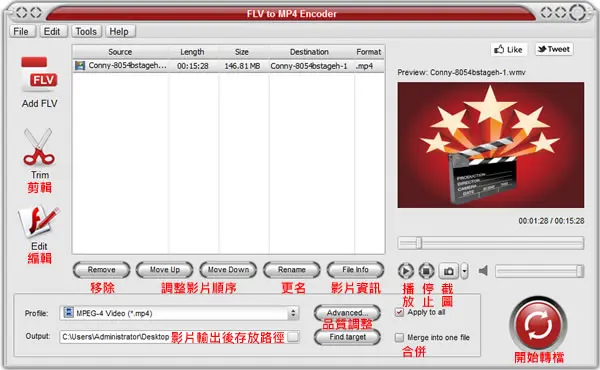Enable Merge into one file
600x370 pixels.
[399, 337]
